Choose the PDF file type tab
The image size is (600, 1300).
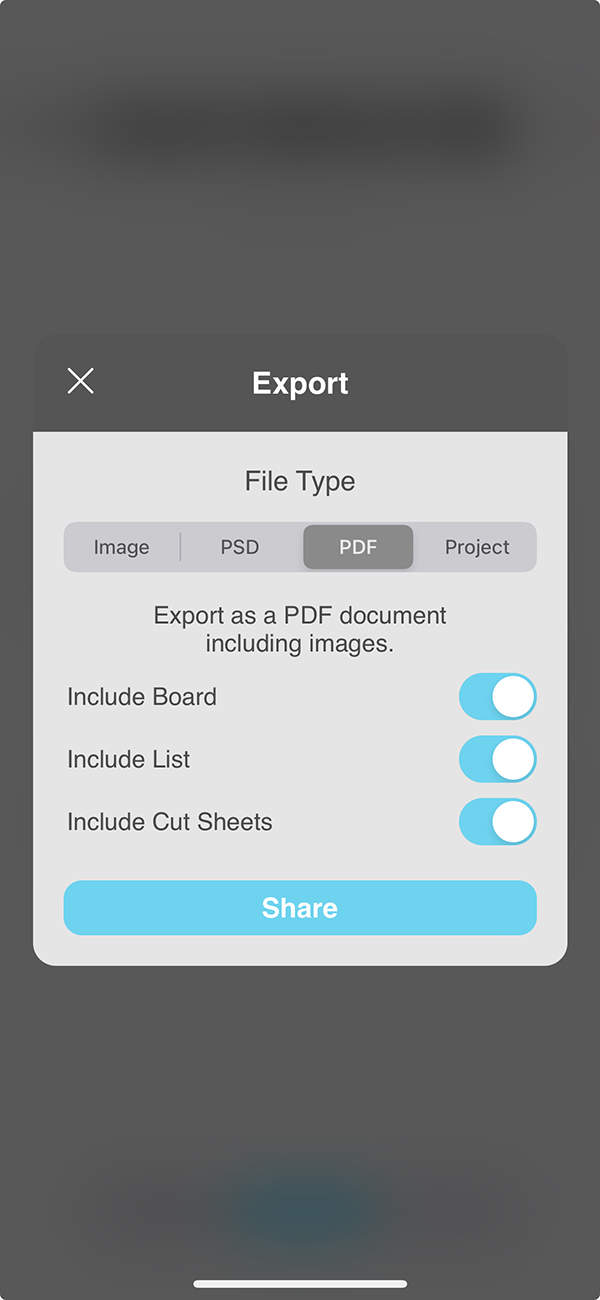tap(358, 547)
